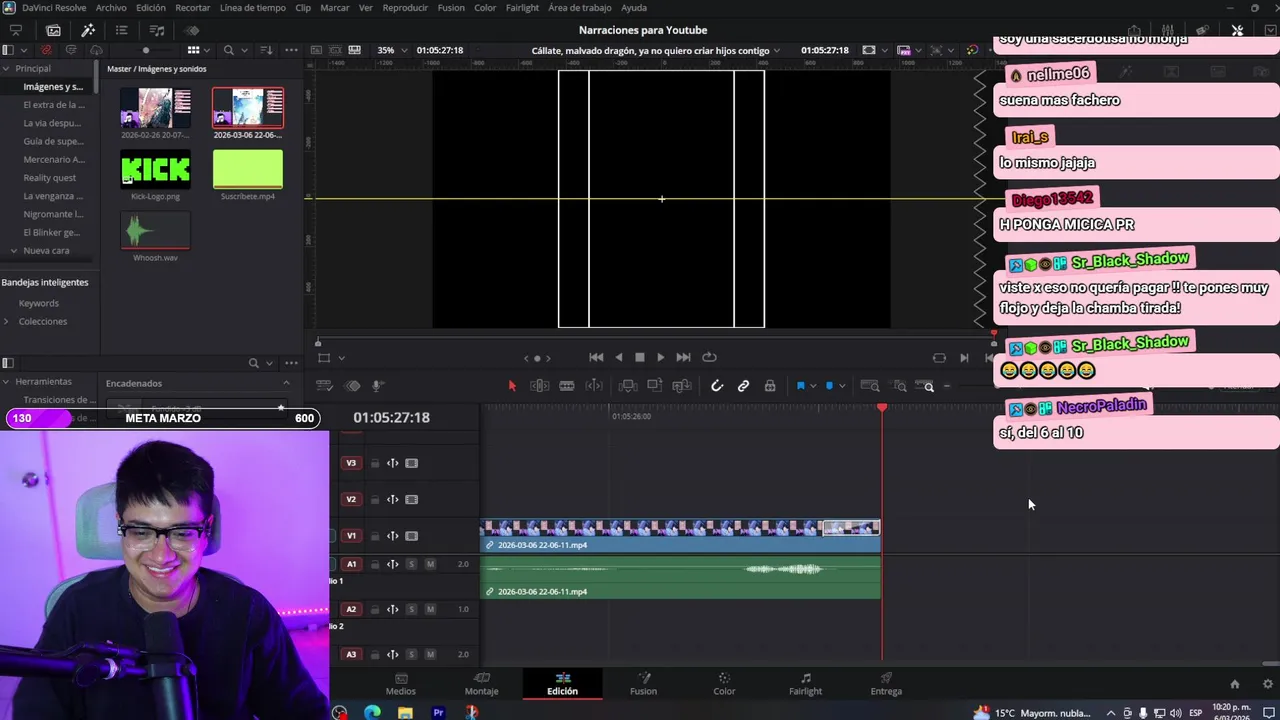Toggle loop playback in the viewer
Image resolution: width=1280 pixels, height=720 pixels.
click(709, 357)
